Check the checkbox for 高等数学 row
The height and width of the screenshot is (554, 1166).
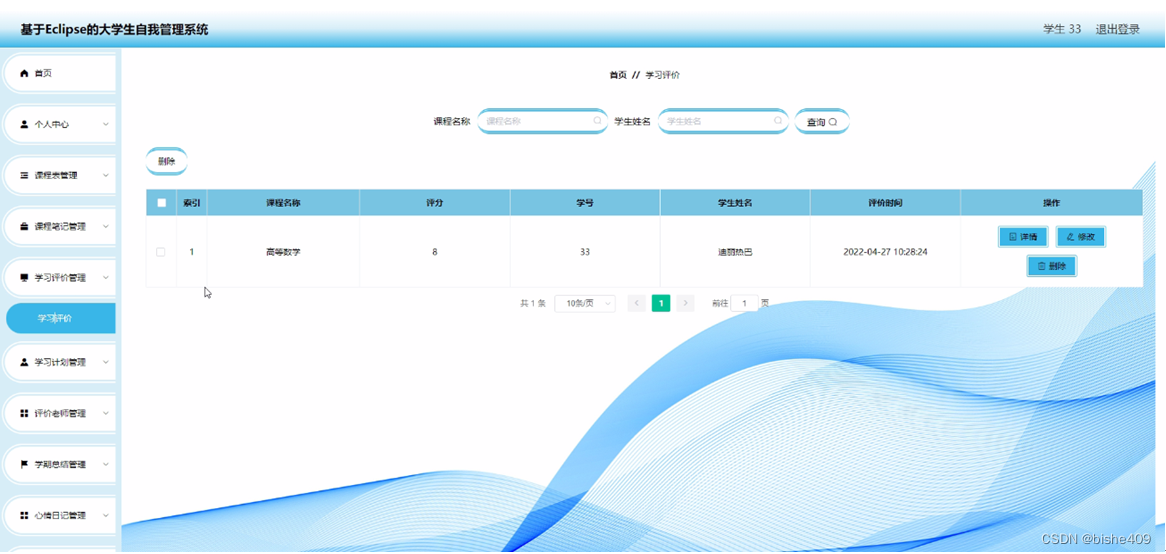[161, 252]
